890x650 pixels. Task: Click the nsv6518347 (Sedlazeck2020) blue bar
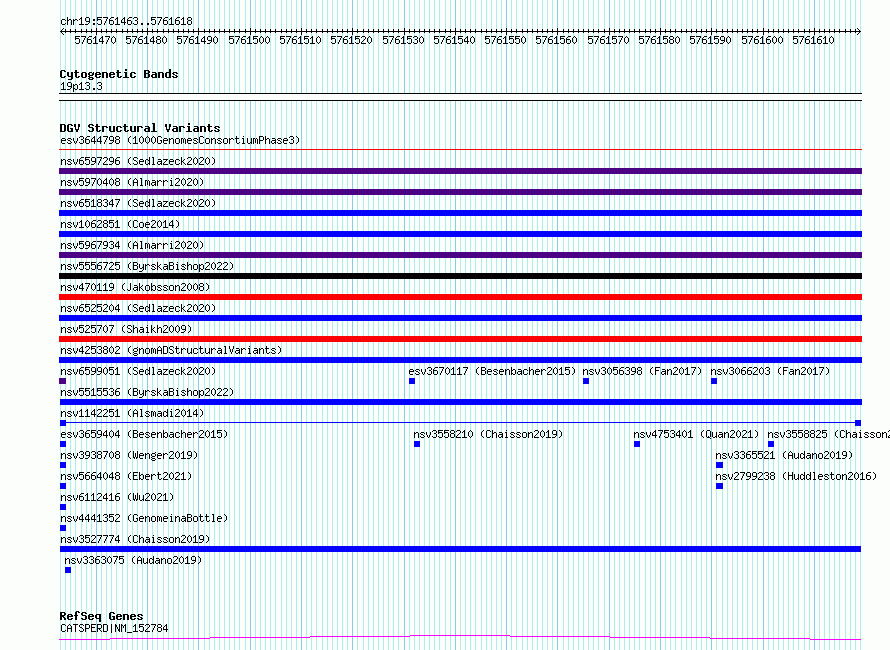click(x=460, y=213)
